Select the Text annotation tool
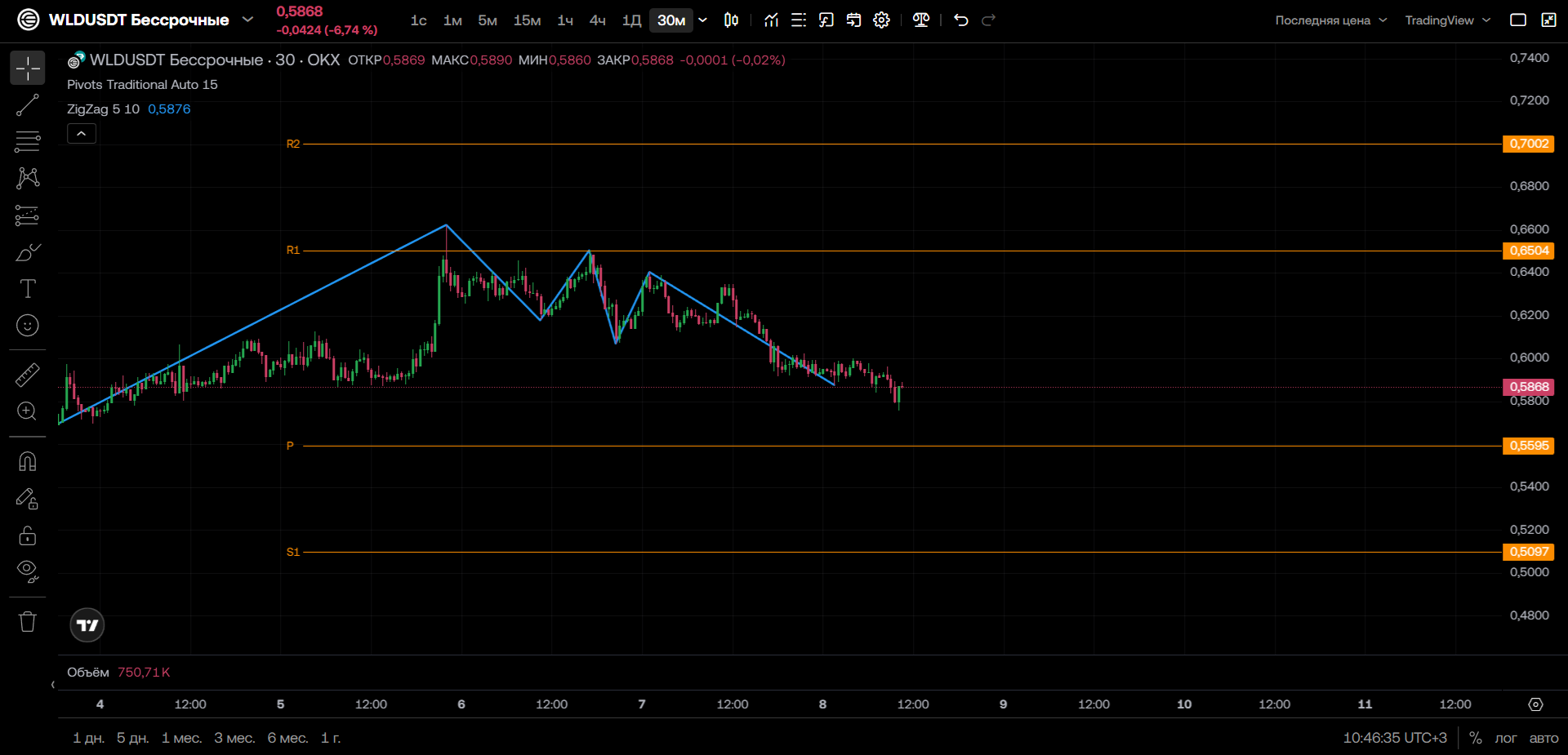The image size is (1568, 755). [x=28, y=289]
